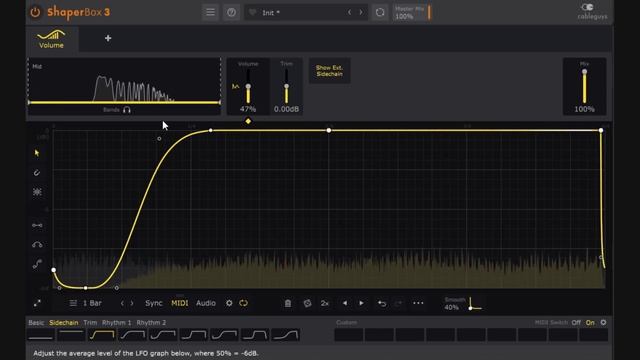Decrease LFO length with left chevron

coord(122,303)
